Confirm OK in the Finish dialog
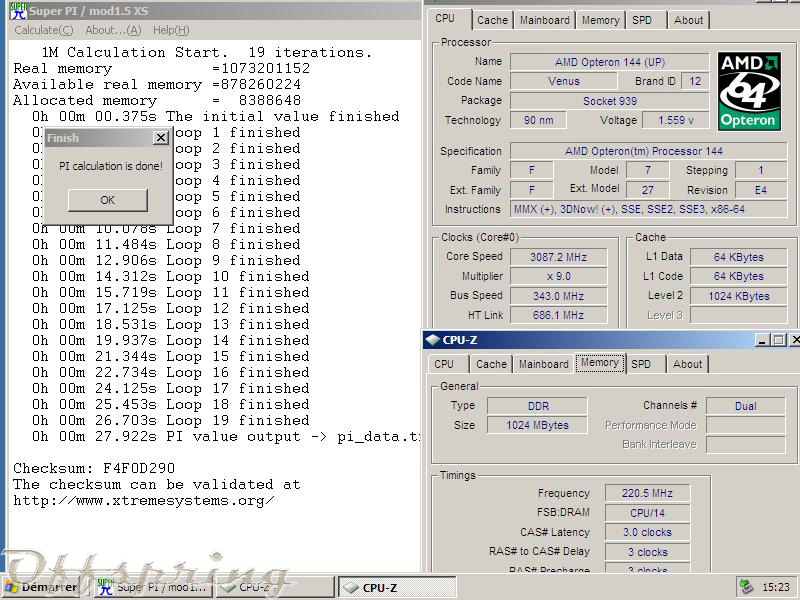 108,200
